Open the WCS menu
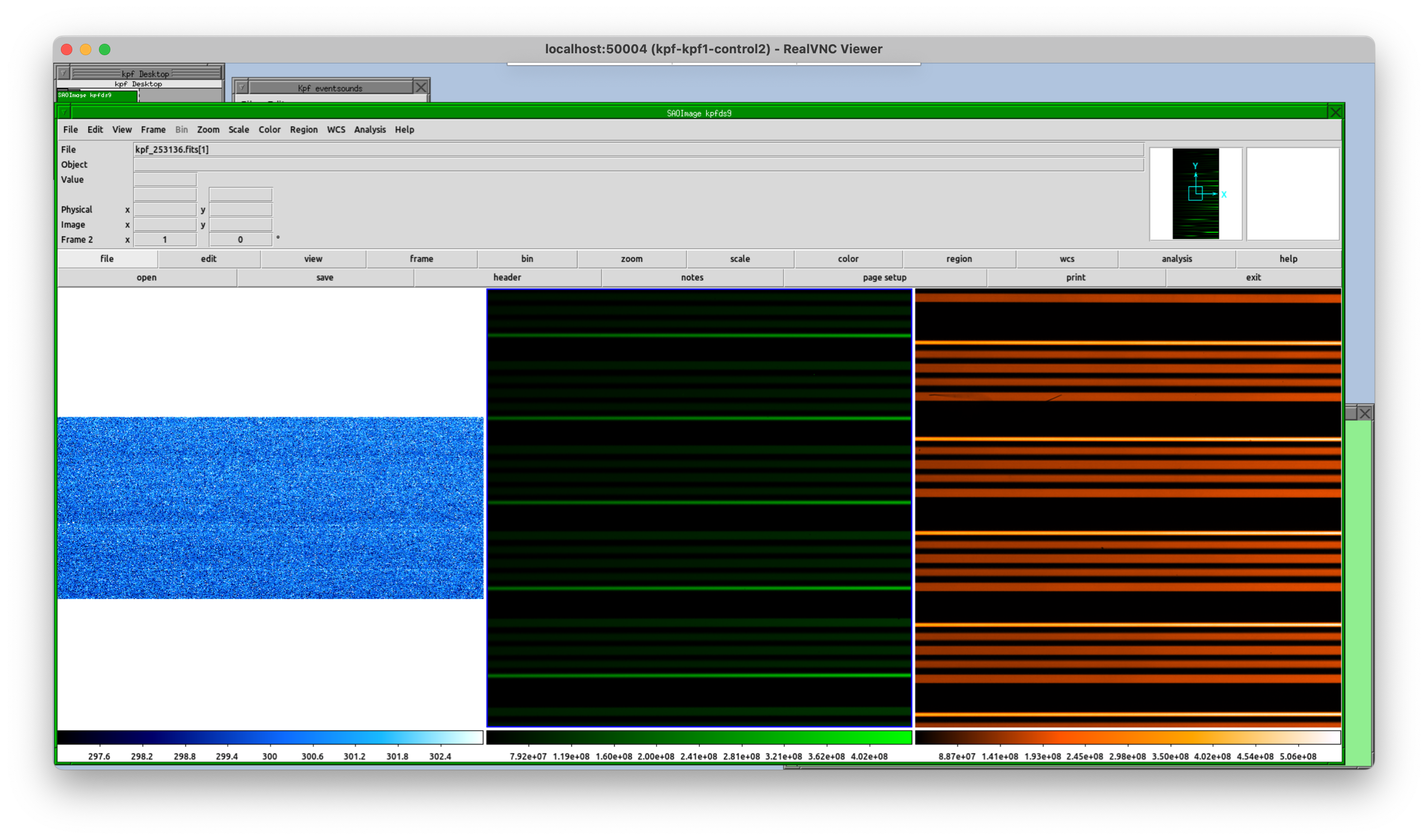The height and width of the screenshot is (840, 1428). tap(336, 130)
